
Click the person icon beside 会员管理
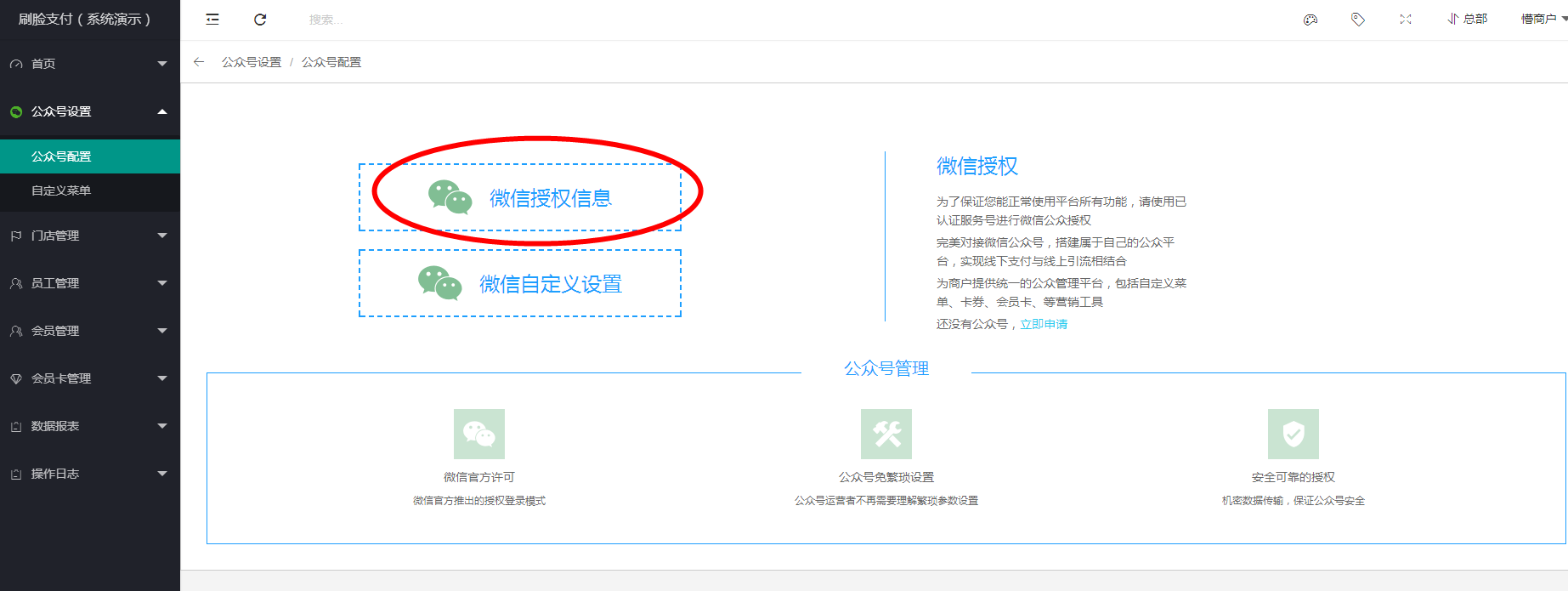(16, 331)
